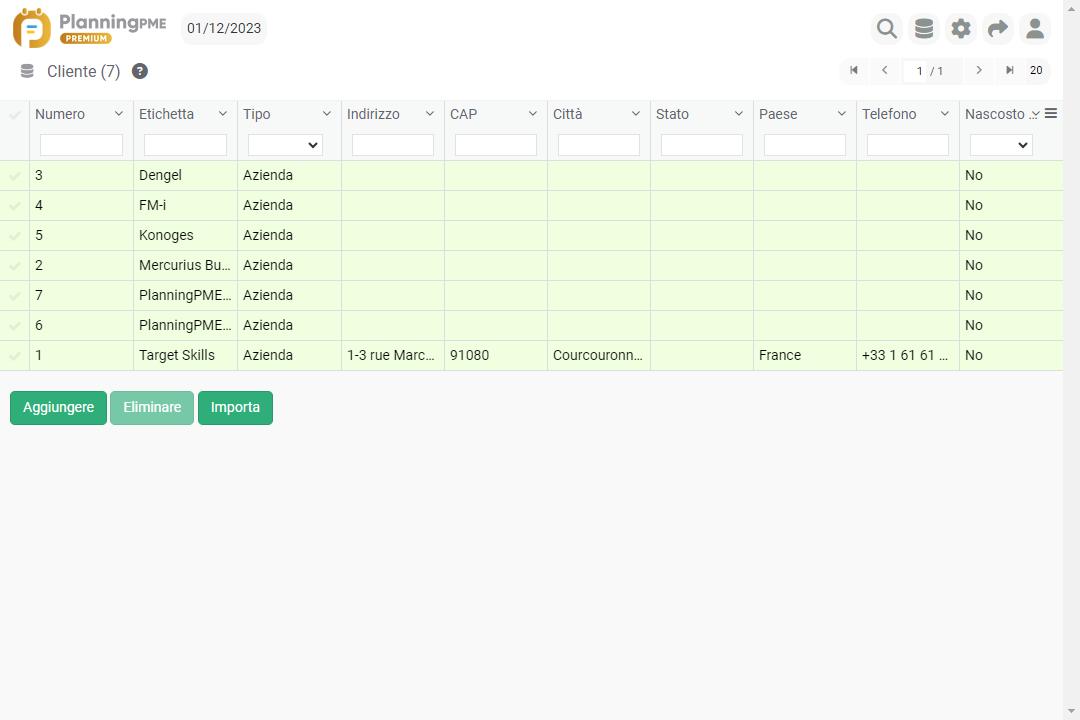Go to next page arrow
The image size is (1080, 720).
[x=979, y=70]
